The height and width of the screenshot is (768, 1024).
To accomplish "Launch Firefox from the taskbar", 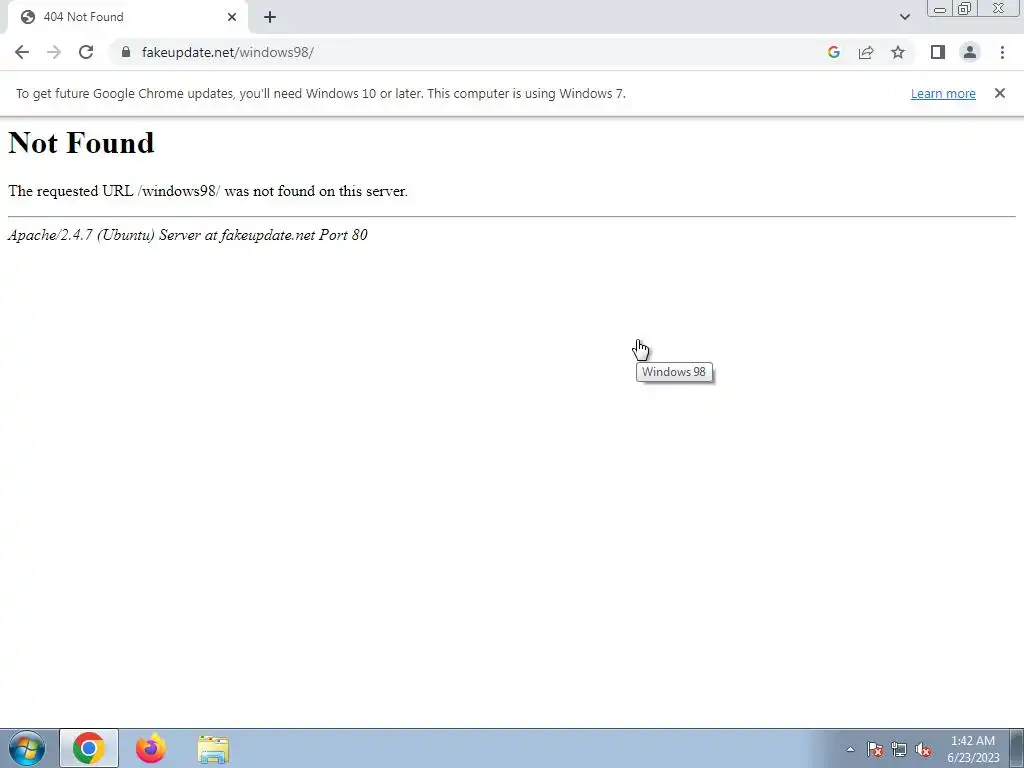I will (x=151, y=748).
